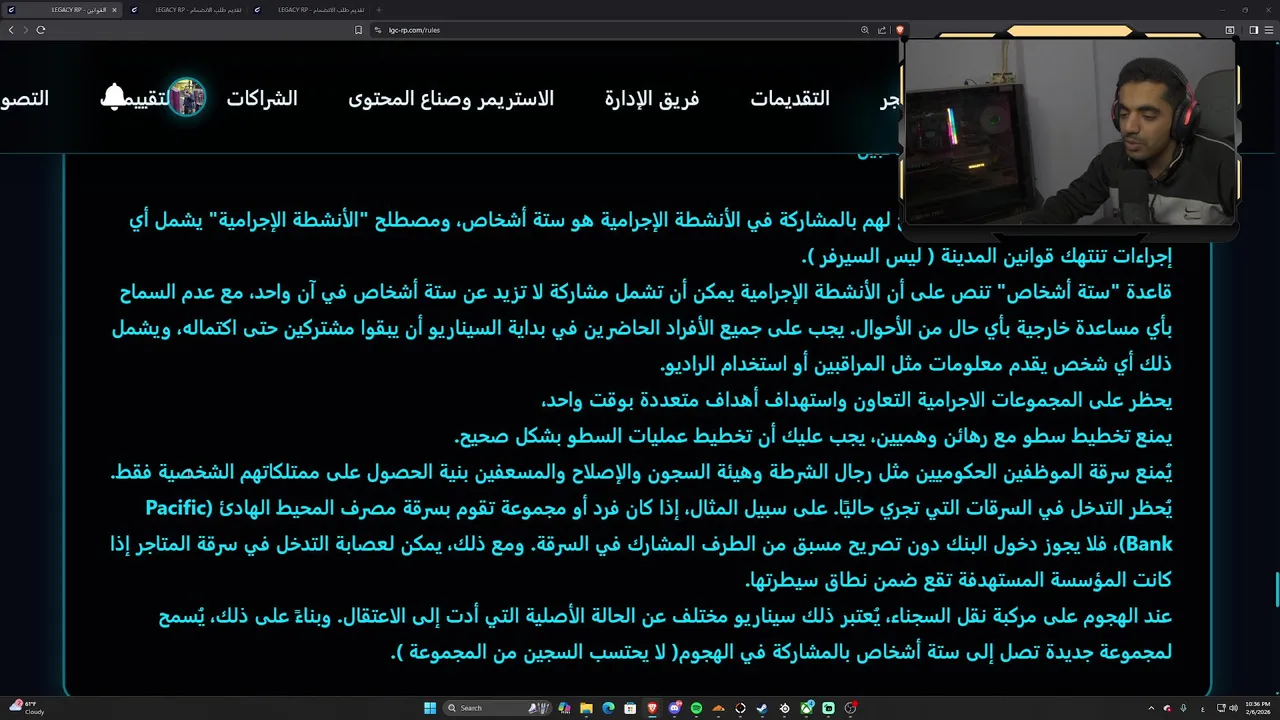Show hidden system tray icons
This screenshot has width=1280, height=720.
1151,708
